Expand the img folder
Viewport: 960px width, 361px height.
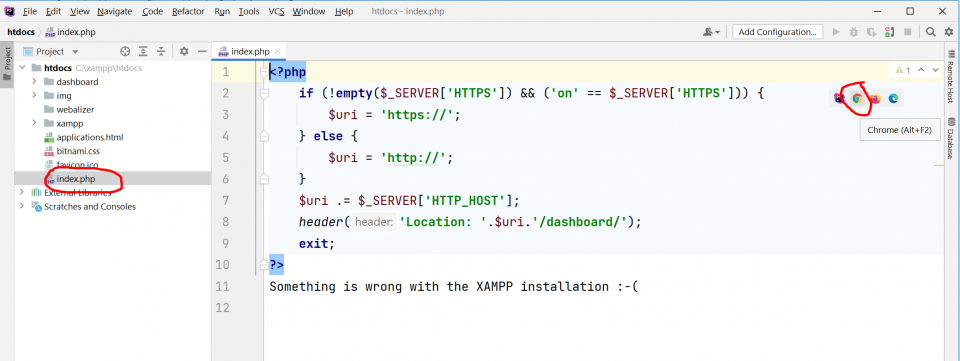[35, 95]
